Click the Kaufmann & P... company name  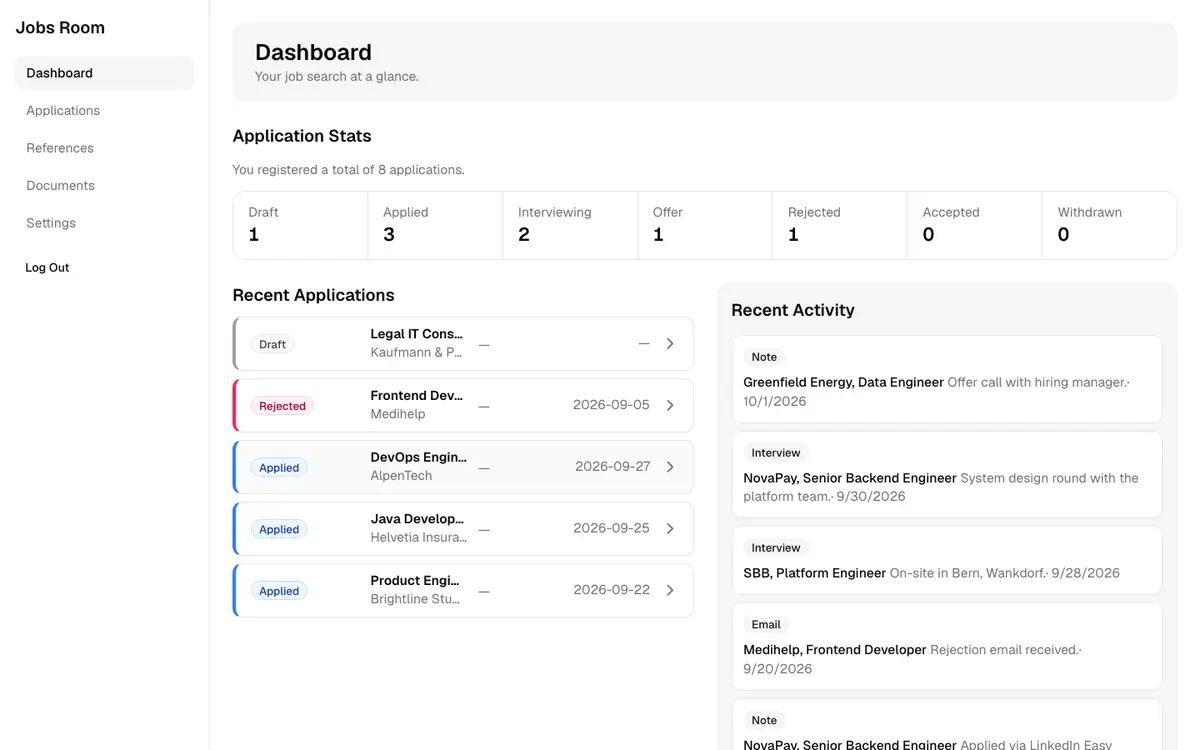pyautogui.click(x=416, y=353)
